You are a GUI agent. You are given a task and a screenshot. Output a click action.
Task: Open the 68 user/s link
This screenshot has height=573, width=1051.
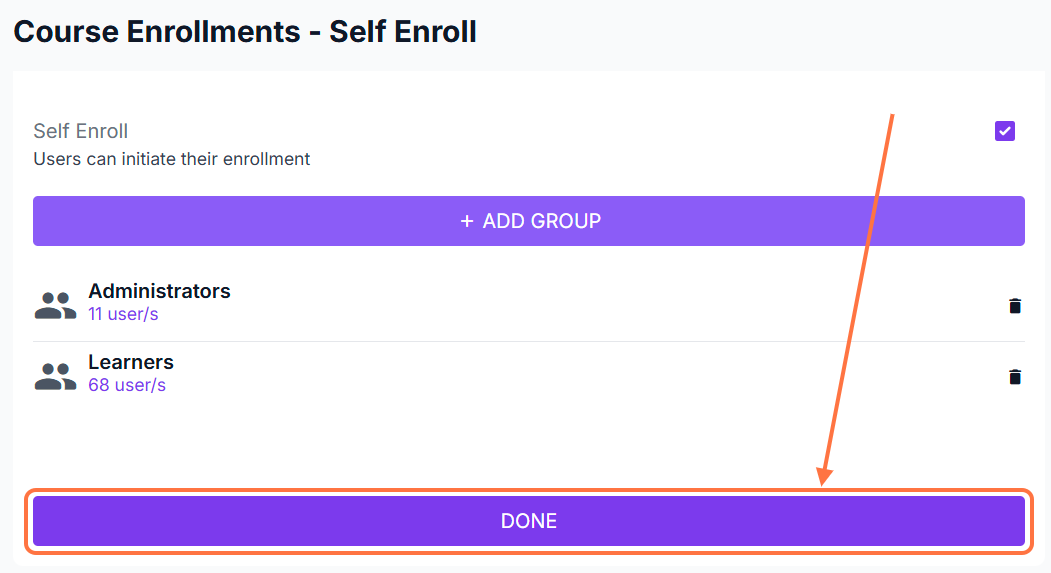click(x=127, y=385)
